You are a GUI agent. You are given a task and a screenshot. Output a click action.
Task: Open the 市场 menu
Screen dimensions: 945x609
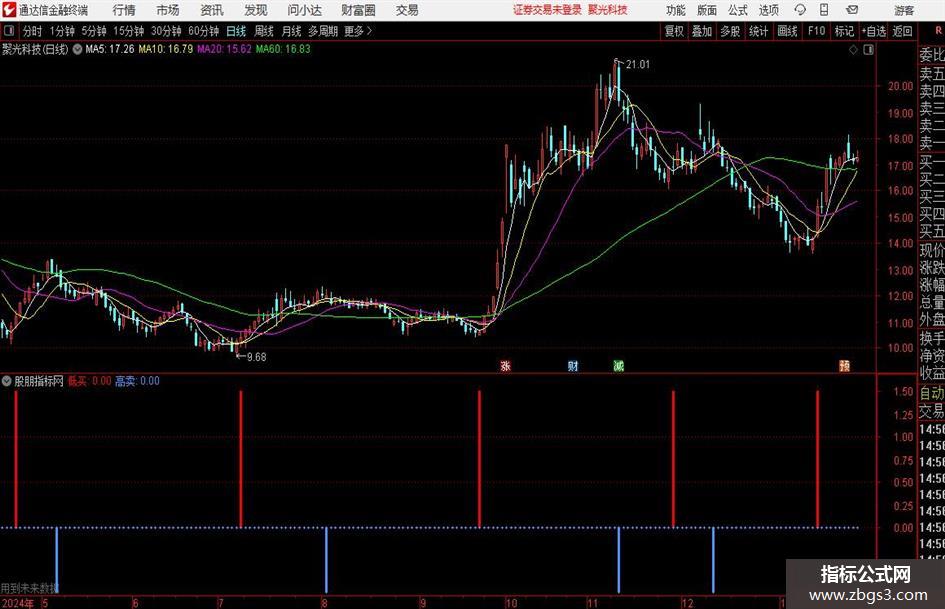[168, 10]
